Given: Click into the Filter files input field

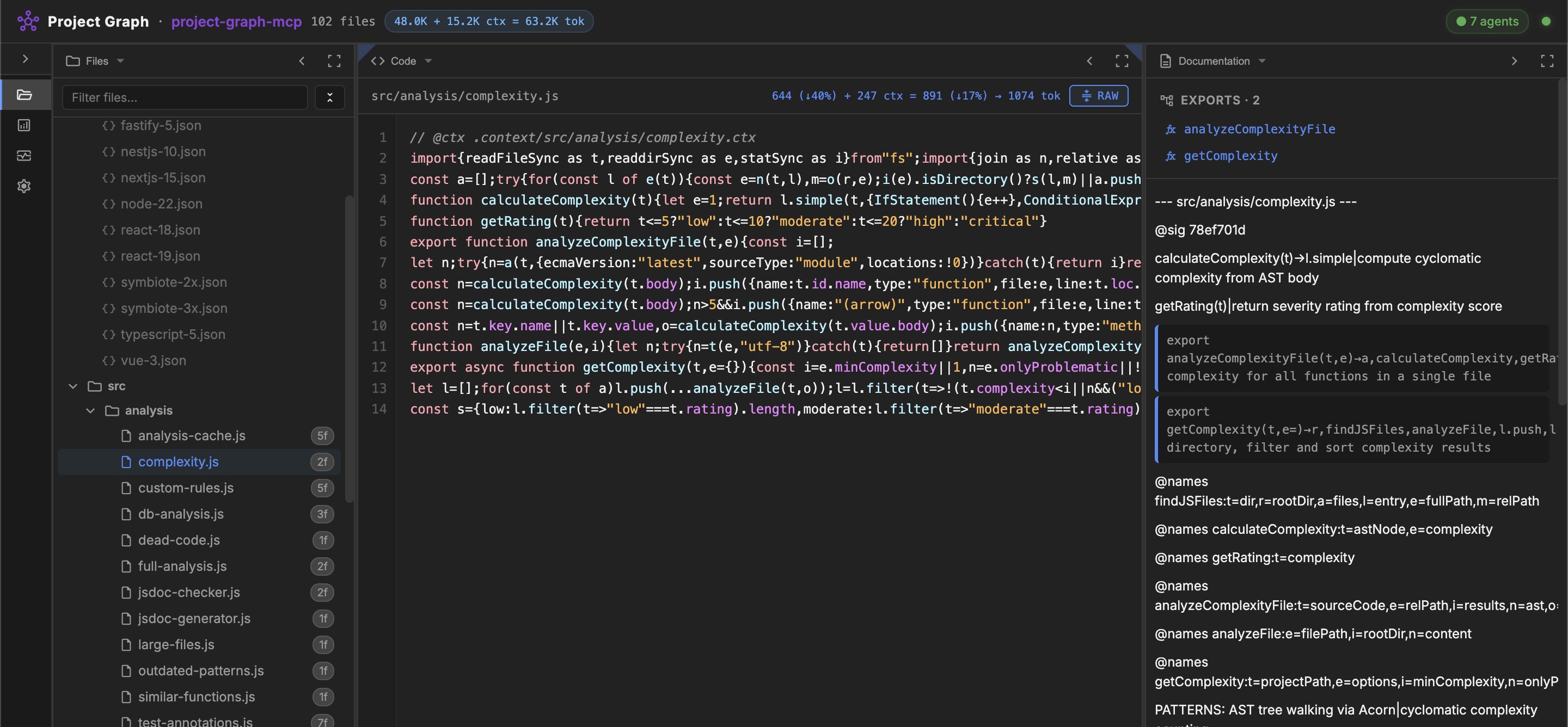Looking at the screenshot, I should pyautogui.click(x=182, y=97).
